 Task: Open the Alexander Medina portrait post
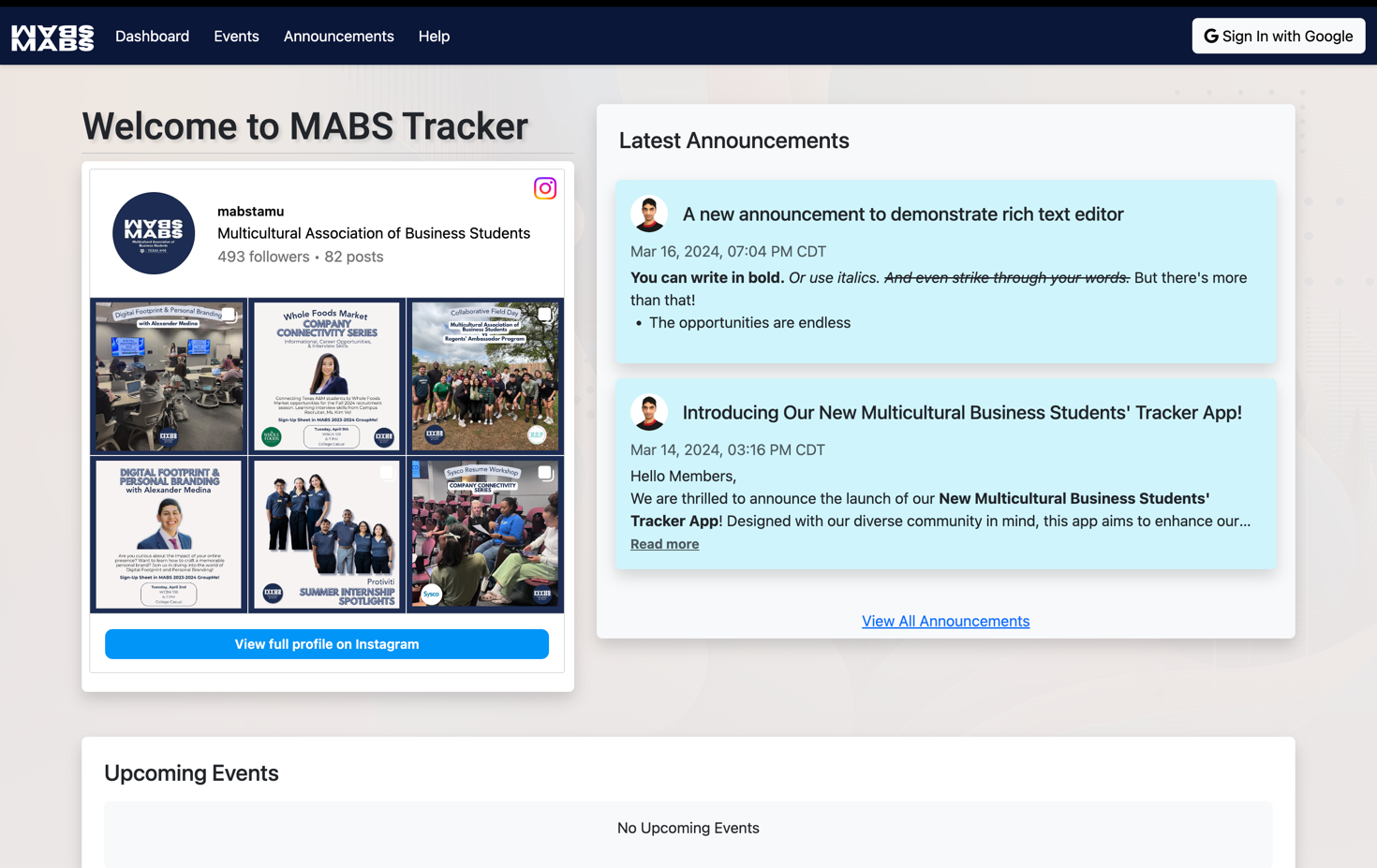click(169, 535)
